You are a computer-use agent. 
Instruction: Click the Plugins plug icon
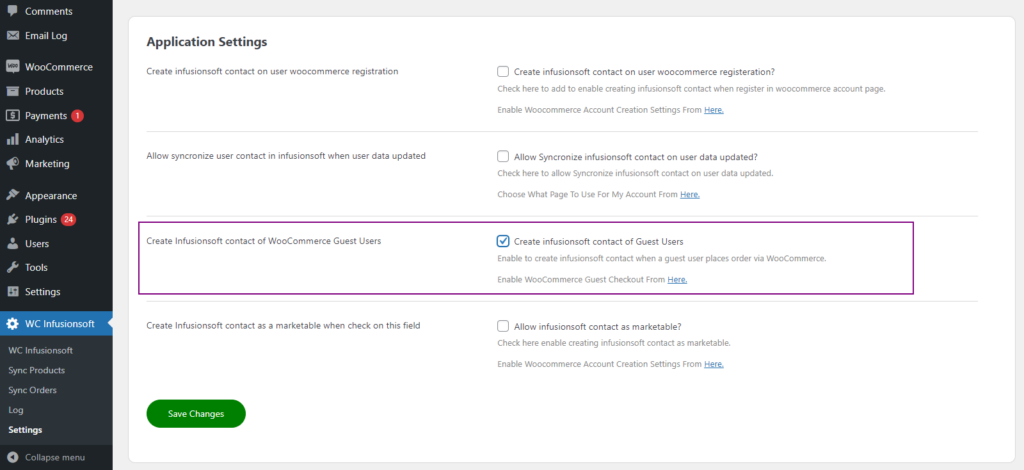point(12,219)
